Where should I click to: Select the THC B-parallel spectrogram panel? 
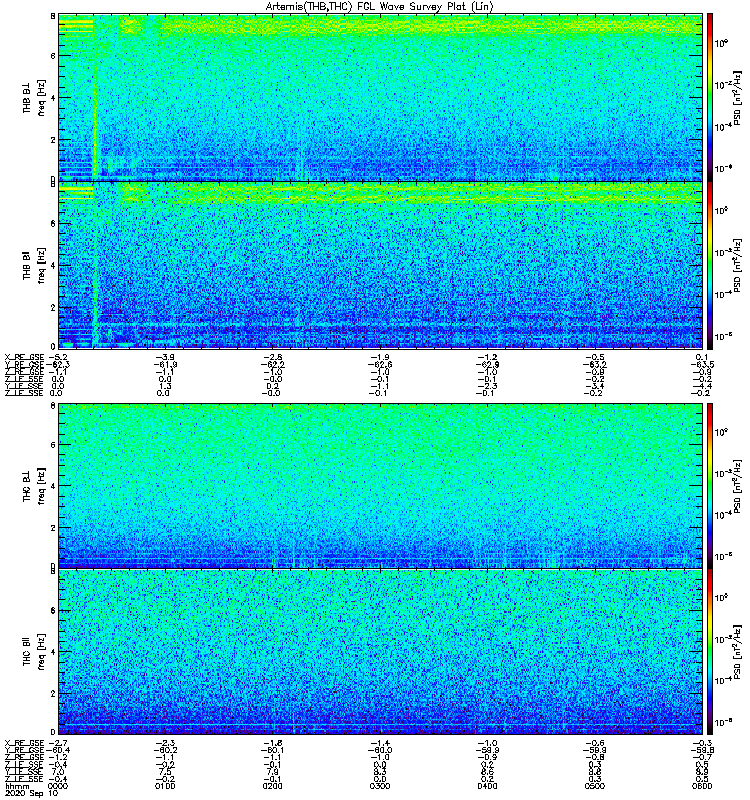[380, 652]
